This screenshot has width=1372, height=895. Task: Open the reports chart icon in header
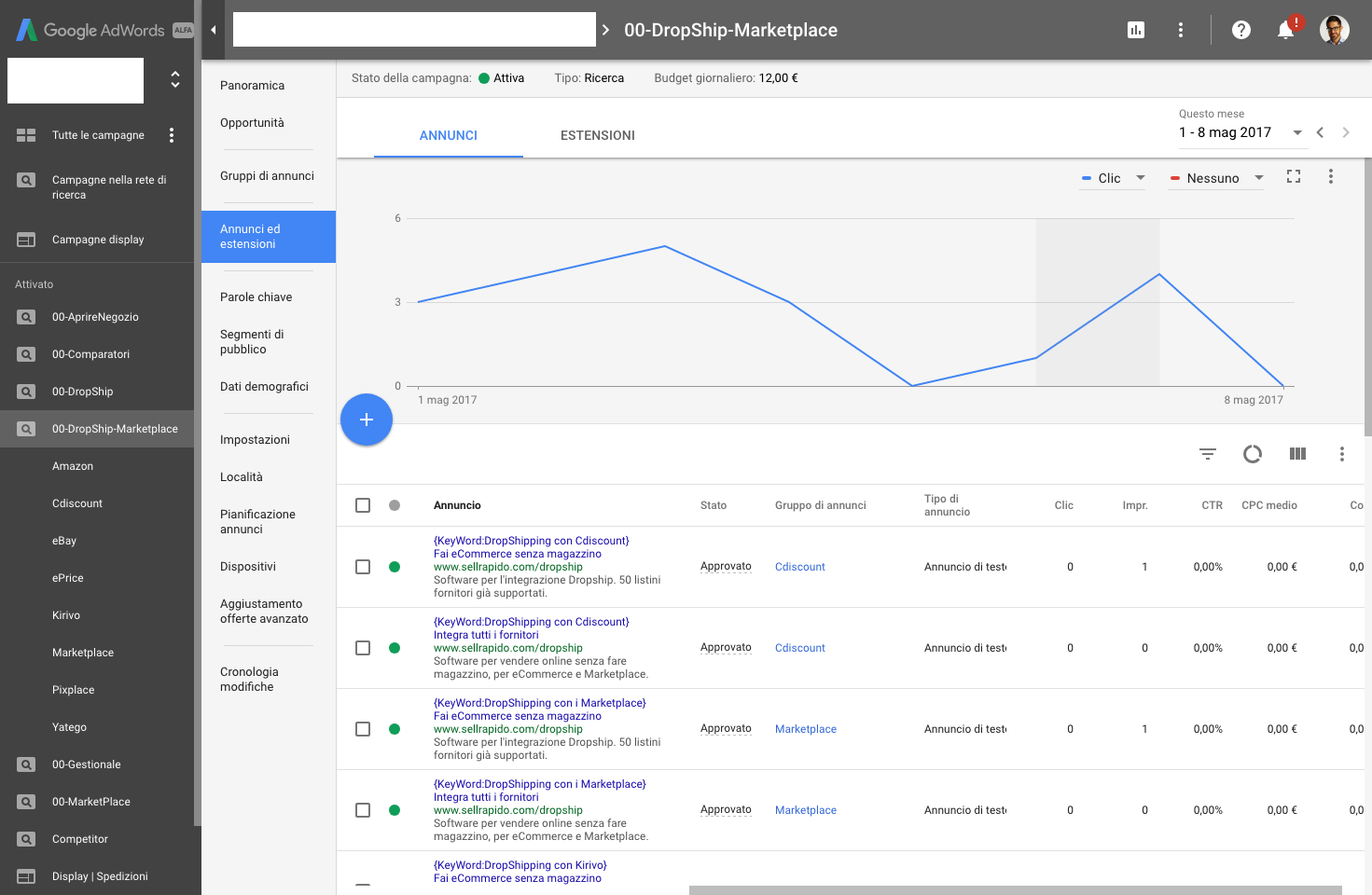1136,30
